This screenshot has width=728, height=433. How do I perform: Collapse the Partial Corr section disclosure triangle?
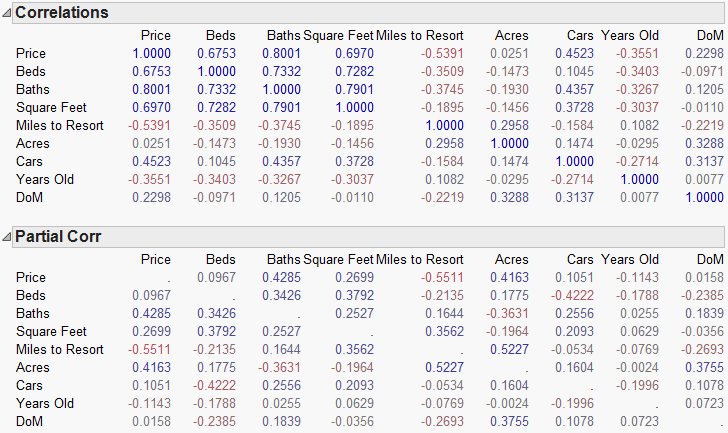coord(6,238)
